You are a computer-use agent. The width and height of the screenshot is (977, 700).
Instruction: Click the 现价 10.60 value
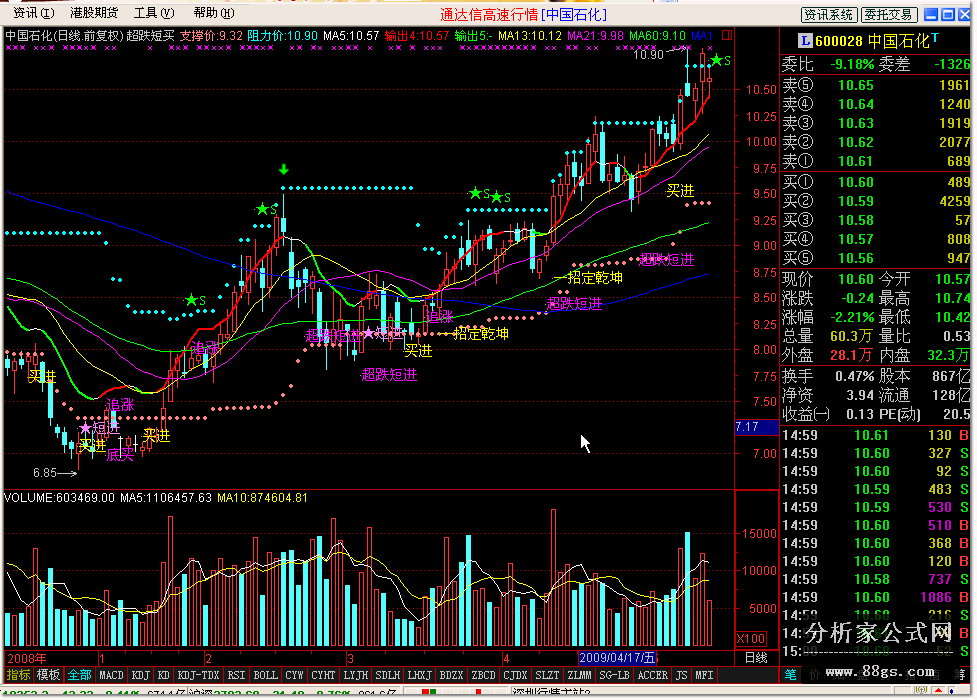(855, 279)
